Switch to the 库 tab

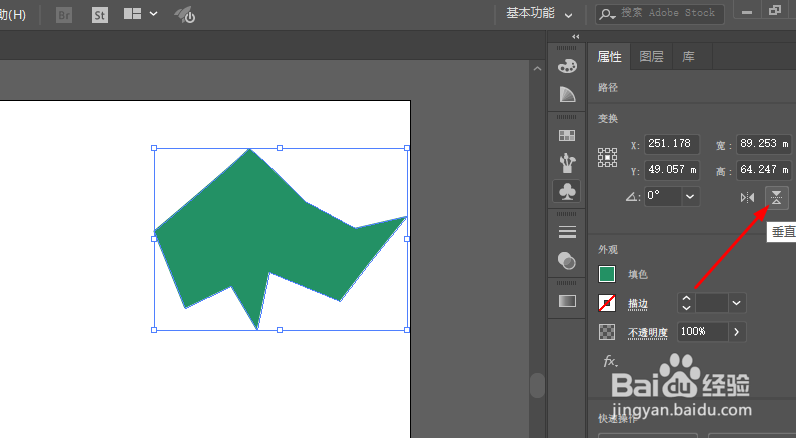click(x=688, y=57)
